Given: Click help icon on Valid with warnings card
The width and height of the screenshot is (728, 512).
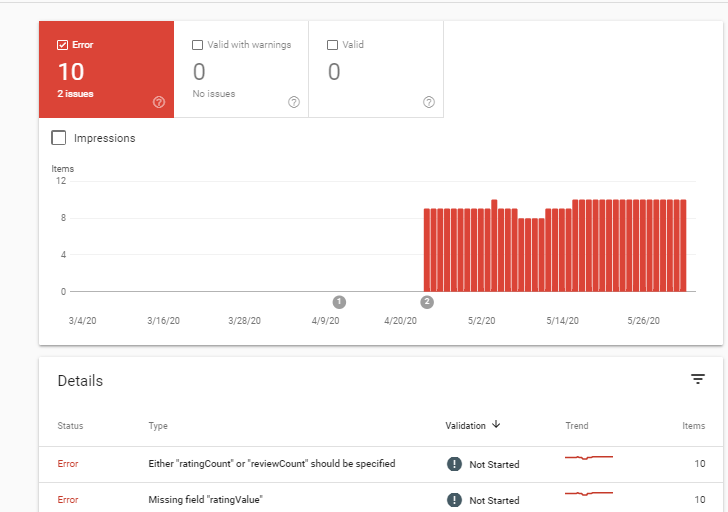Looking at the screenshot, I should 294,102.
